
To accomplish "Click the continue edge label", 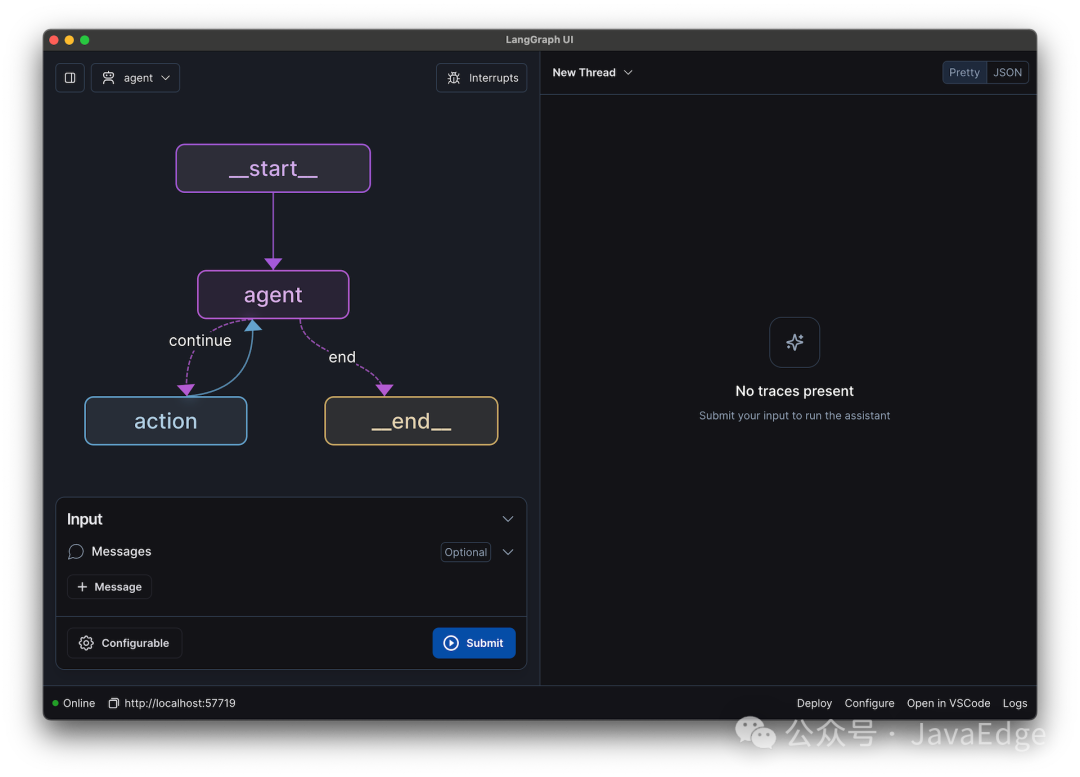I will 200,340.
